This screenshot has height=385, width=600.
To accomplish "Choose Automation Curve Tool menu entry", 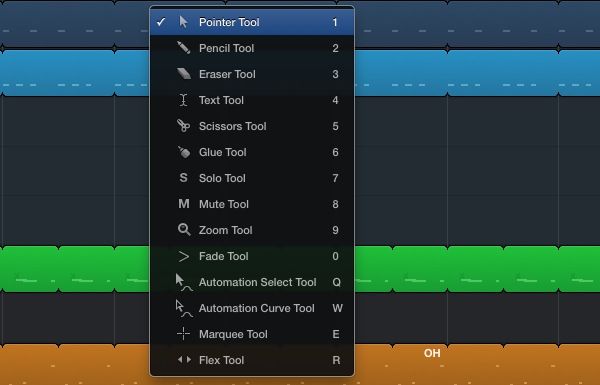I will (252, 308).
